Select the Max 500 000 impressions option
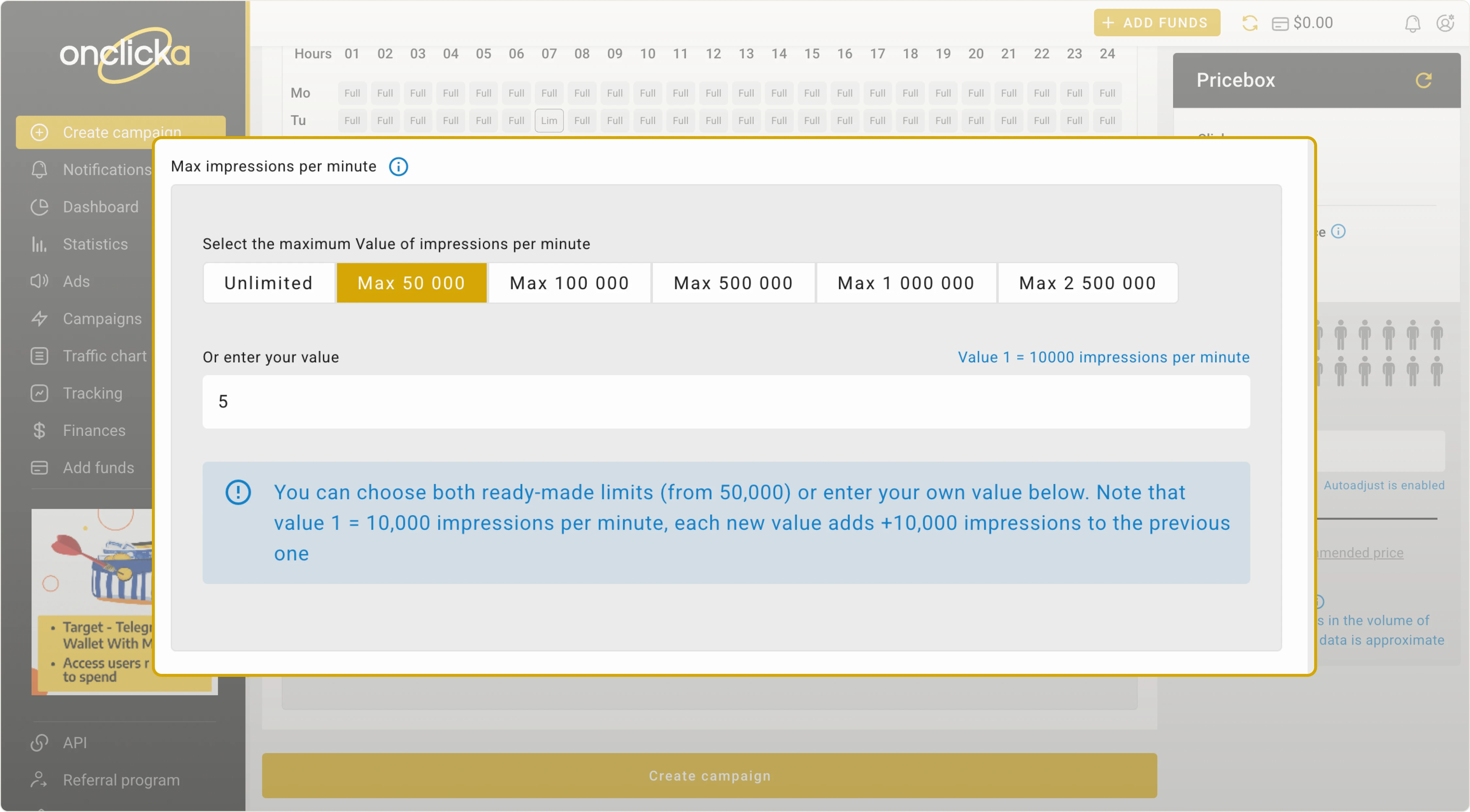This screenshot has height=812, width=1470. (733, 282)
